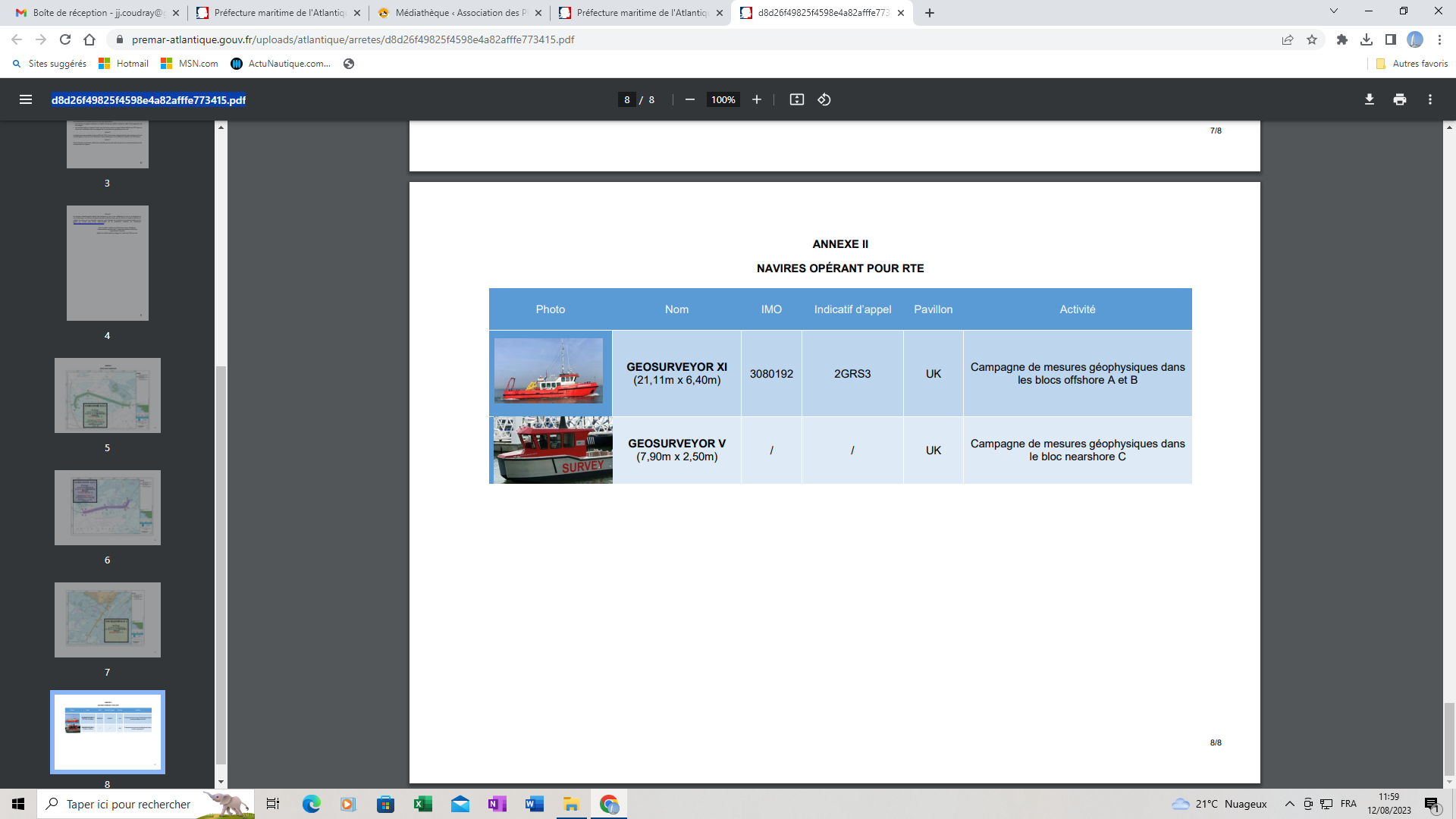Click the page number field
The width and height of the screenshot is (1456, 819).
[x=626, y=99]
